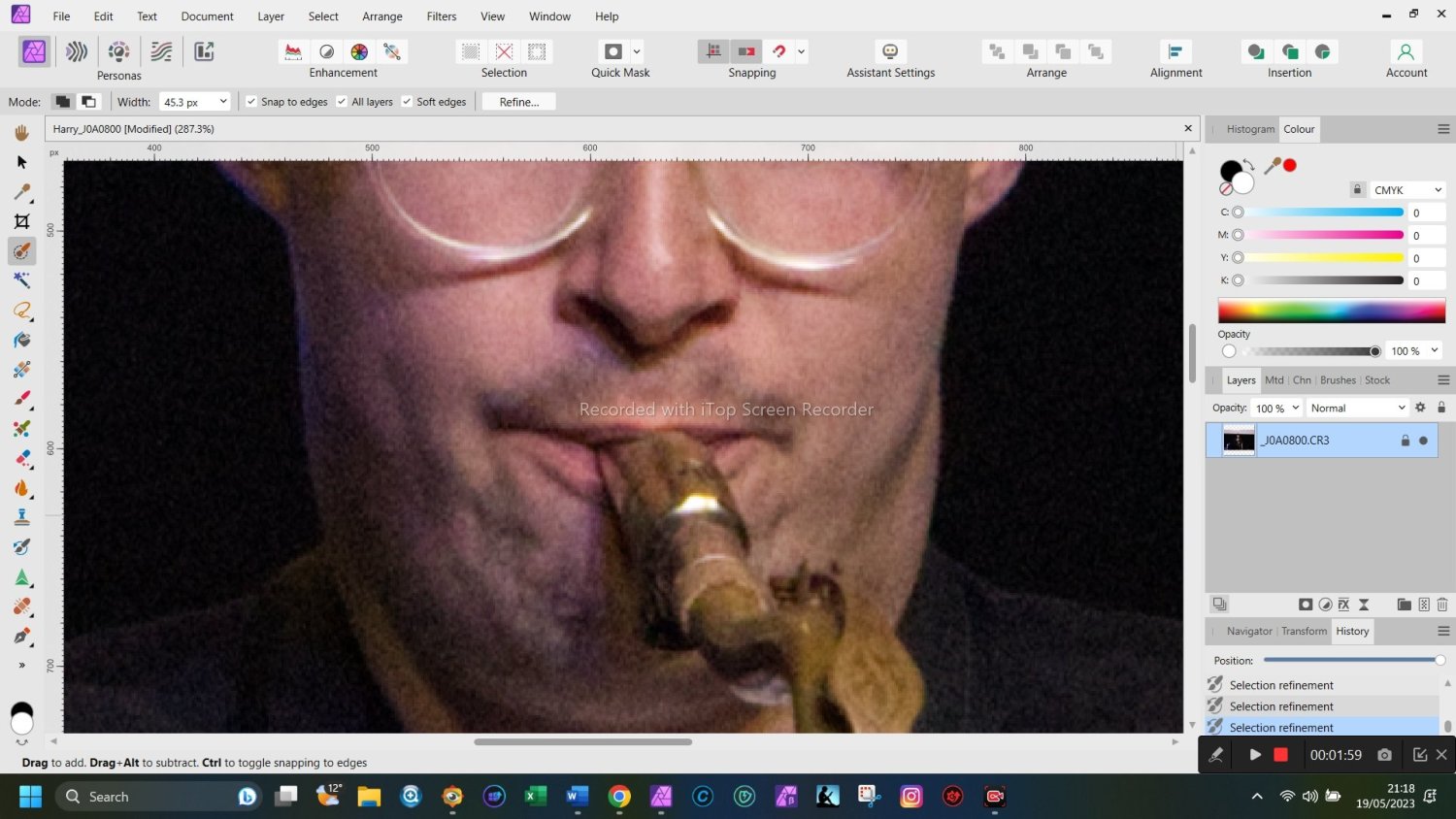The height and width of the screenshot is (819, 1456).
Task: Apply Auto Levels enhancement
Action: point(293,51)
